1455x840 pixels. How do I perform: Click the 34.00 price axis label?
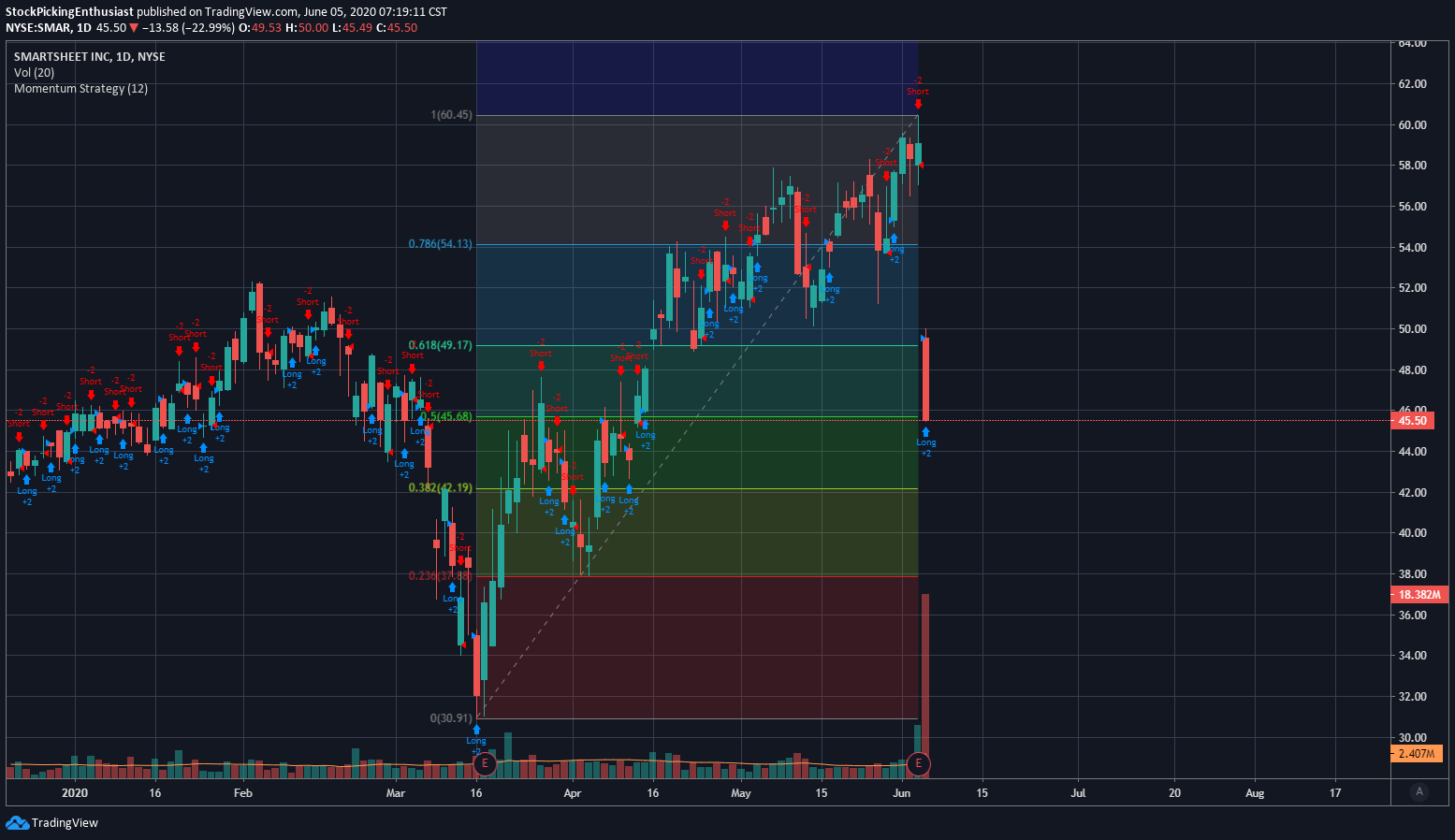tap(1412, 656)
